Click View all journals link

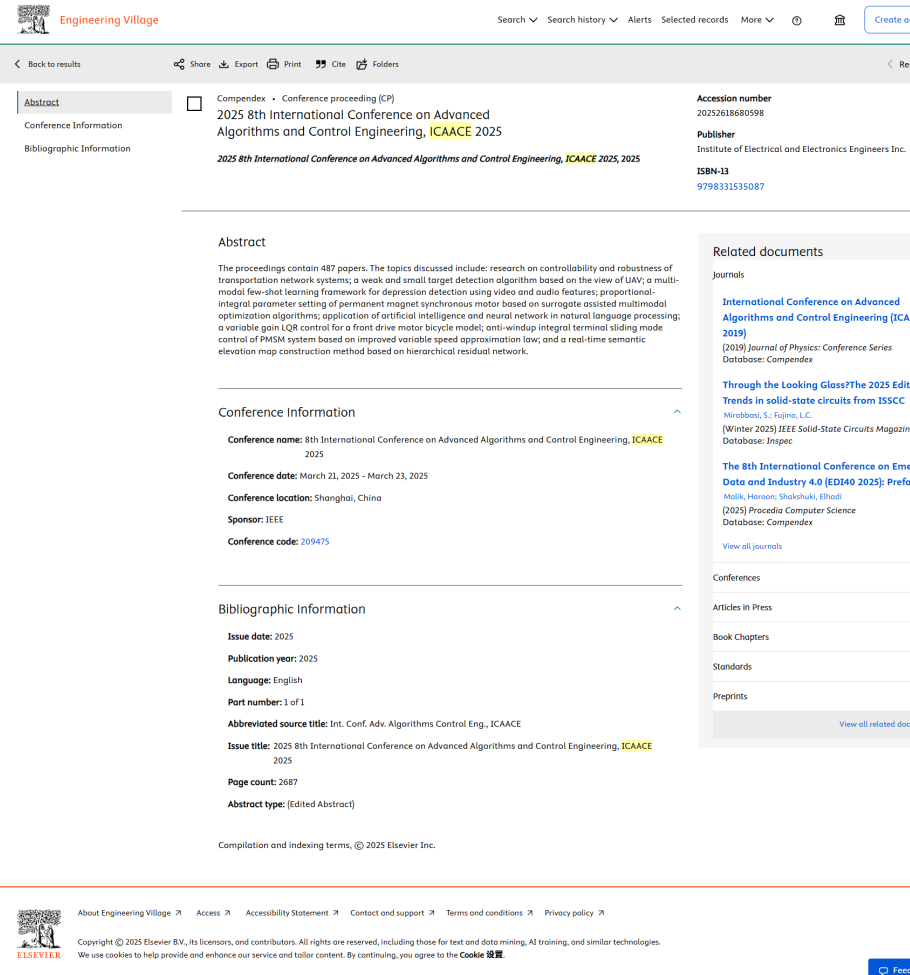coord(752,546)
